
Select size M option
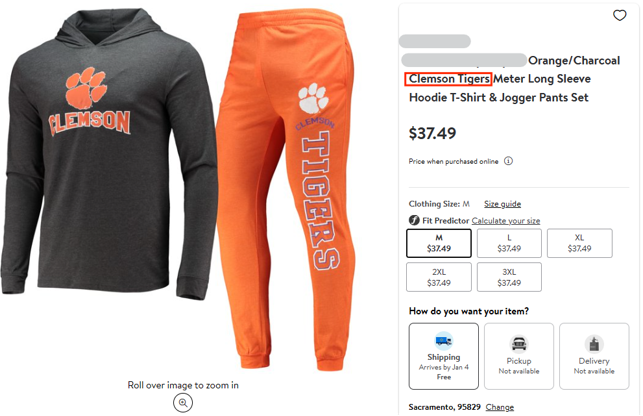tap(439, 243)
